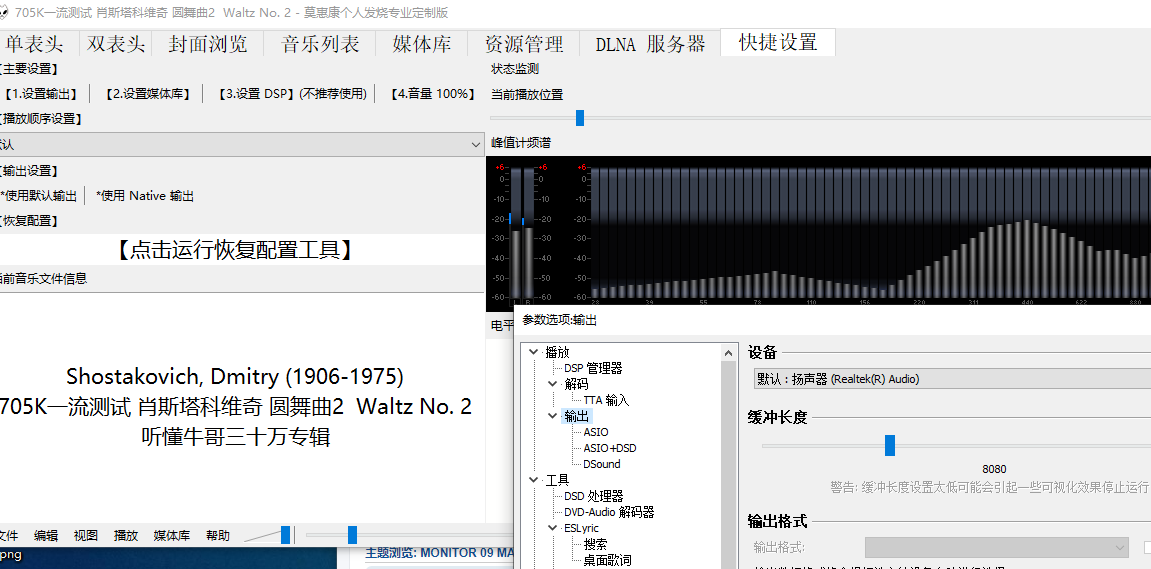
Task: Click the preferences tree scrollbar track
Action: click(x=729, y=465)
